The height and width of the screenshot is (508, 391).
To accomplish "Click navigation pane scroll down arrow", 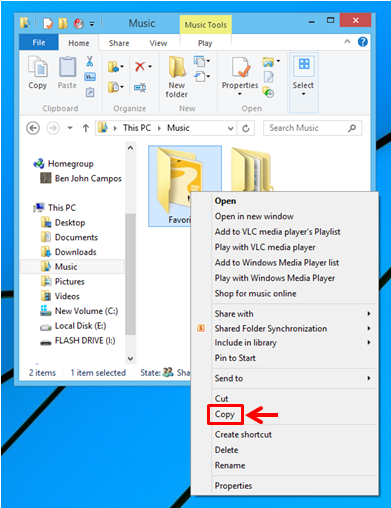I will click(130, 359).
